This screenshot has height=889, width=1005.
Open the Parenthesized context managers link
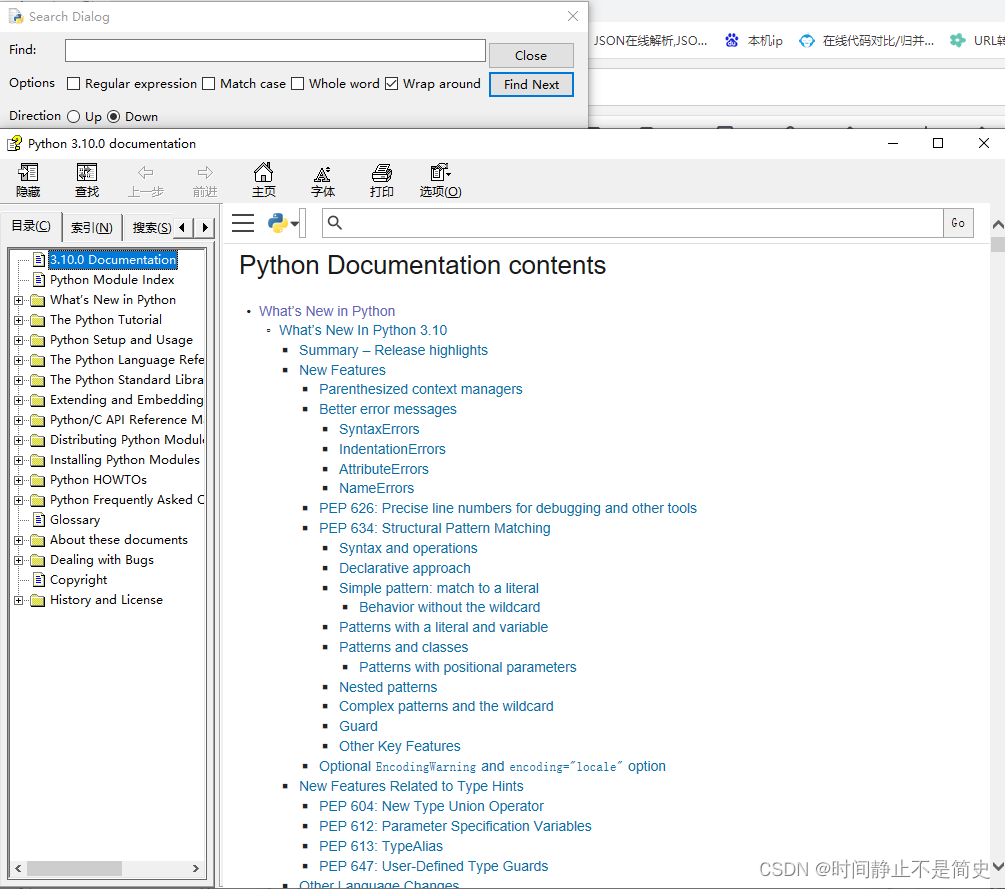tap(420, 389)
